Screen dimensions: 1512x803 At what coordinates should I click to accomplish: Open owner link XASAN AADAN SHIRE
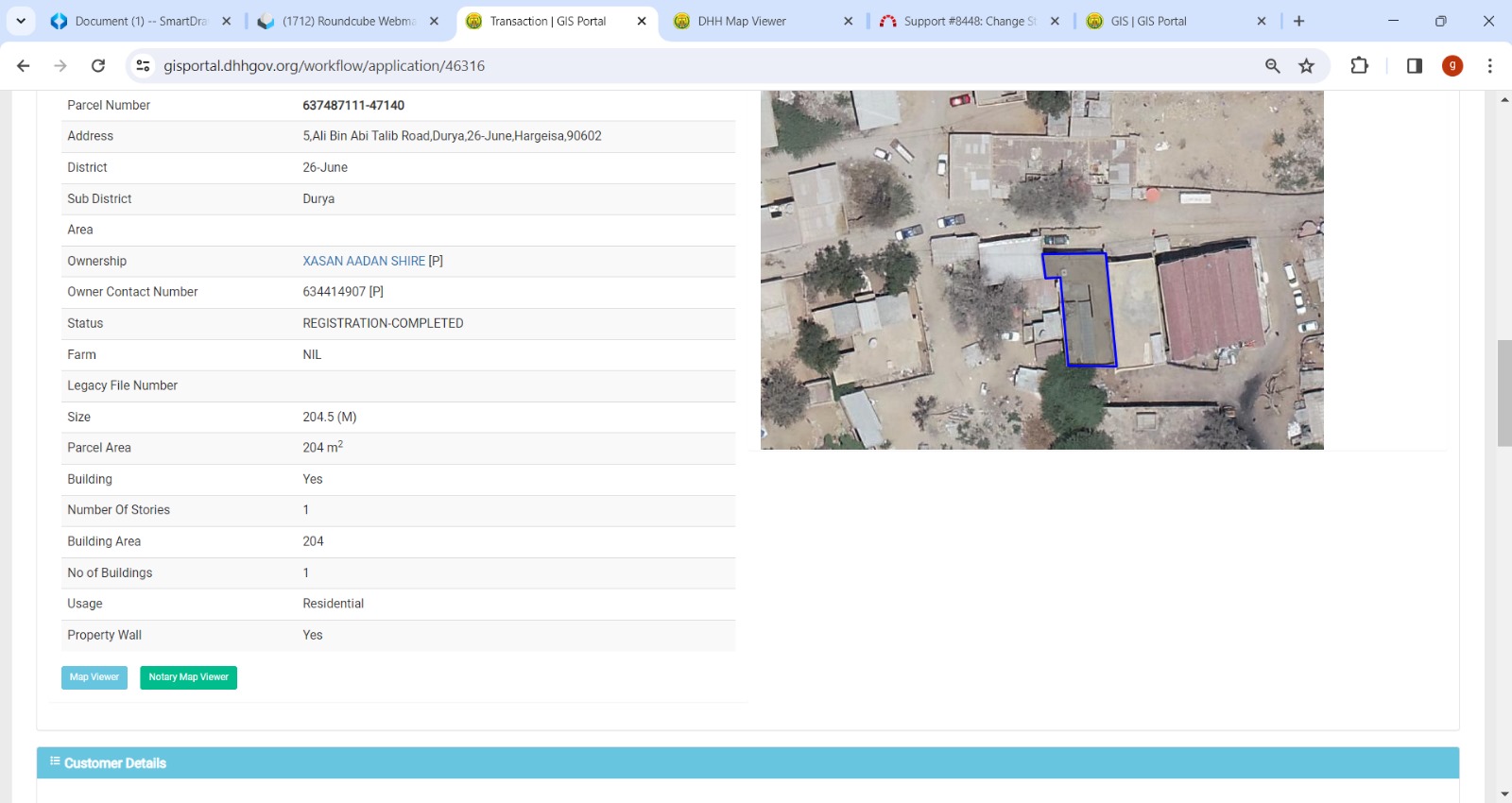point(364,261)
